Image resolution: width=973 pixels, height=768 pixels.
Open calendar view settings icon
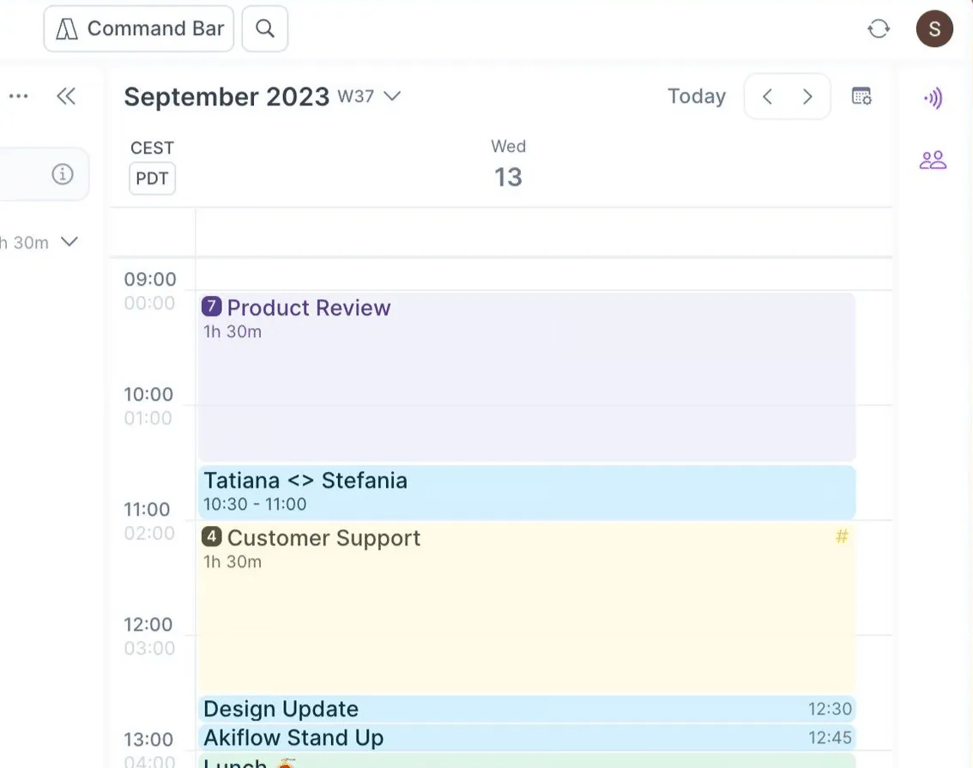click(861, 96)
